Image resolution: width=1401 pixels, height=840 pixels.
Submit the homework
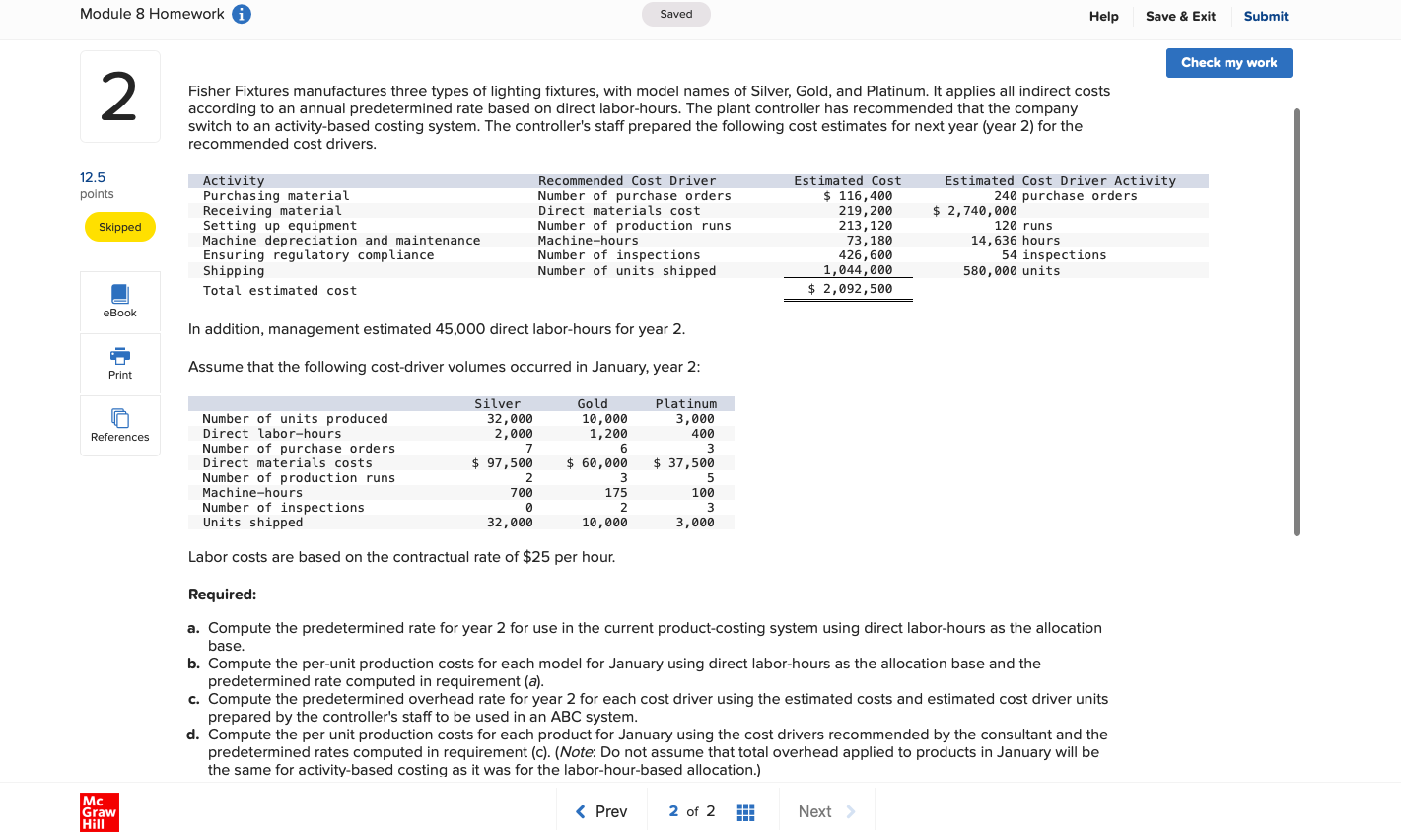tap(1265, 16)
